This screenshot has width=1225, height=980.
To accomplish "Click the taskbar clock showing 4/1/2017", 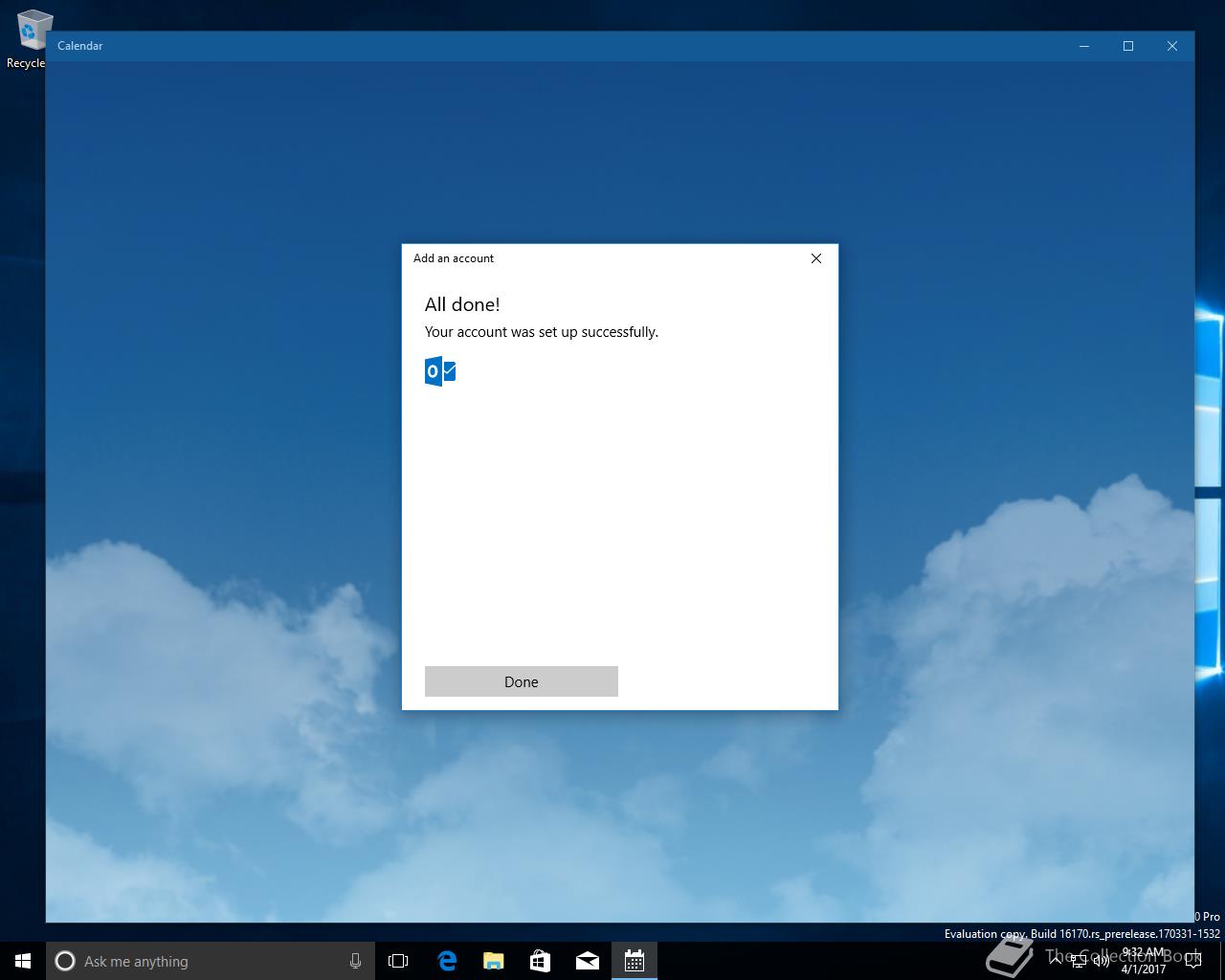I will [1144, 961].
